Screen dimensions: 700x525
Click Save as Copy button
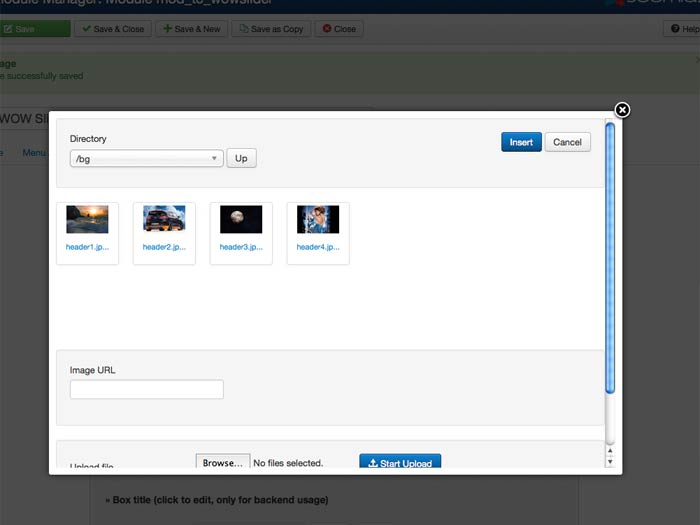coord(271,29)
